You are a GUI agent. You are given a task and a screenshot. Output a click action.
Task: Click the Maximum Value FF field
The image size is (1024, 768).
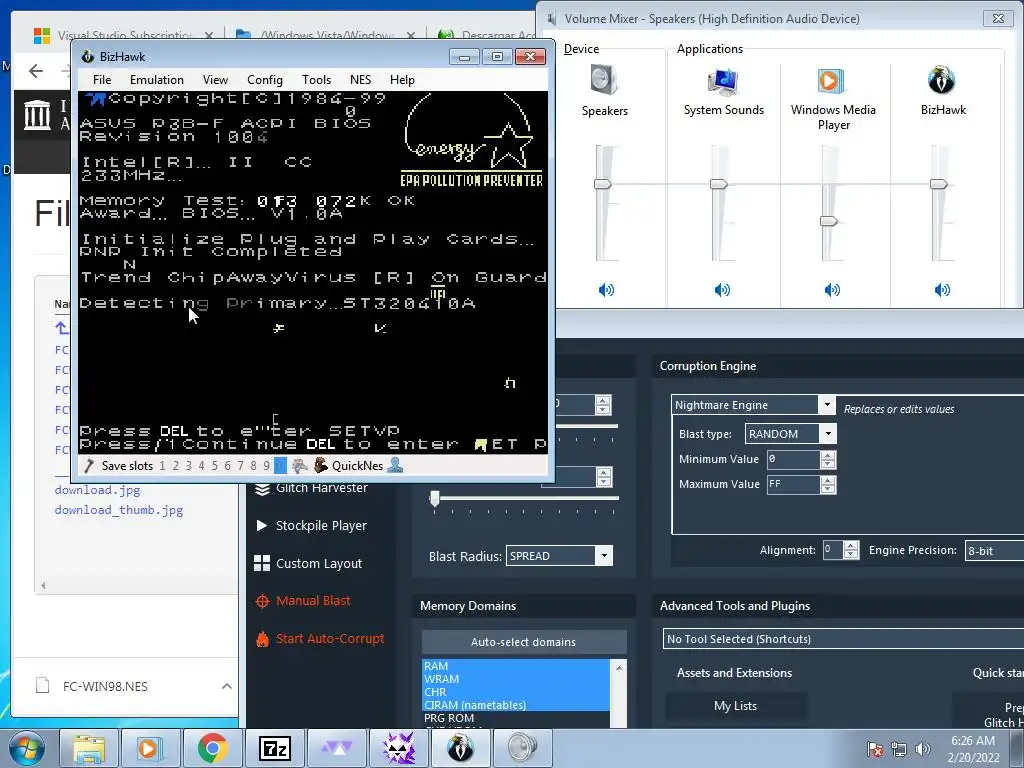tap(793, 484)
